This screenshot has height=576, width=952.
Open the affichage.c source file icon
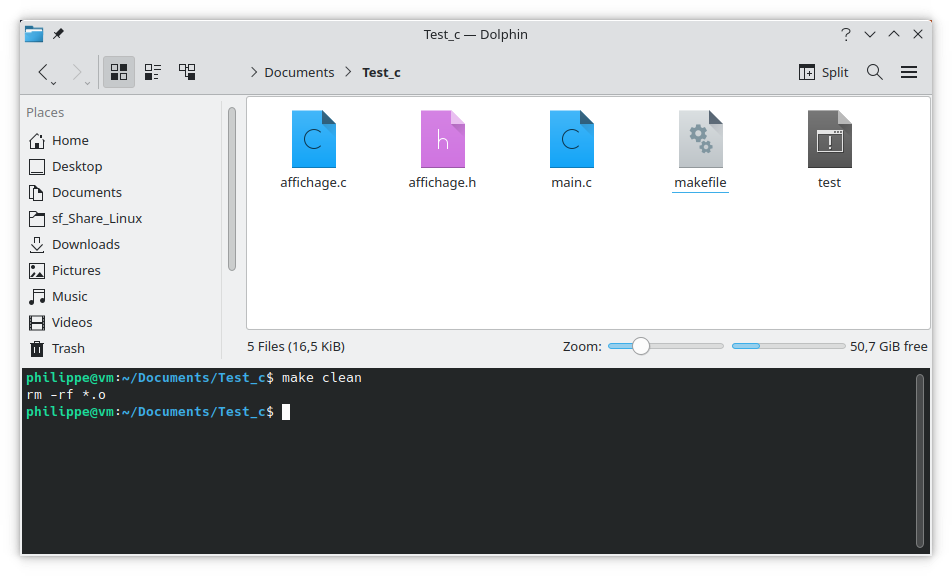[313, 139]
